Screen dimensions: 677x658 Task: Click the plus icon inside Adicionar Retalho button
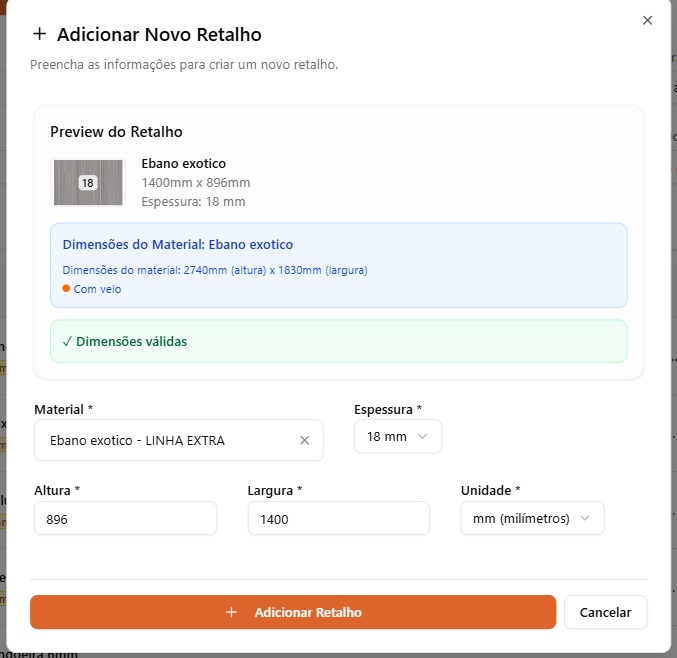tap(232, 612)
